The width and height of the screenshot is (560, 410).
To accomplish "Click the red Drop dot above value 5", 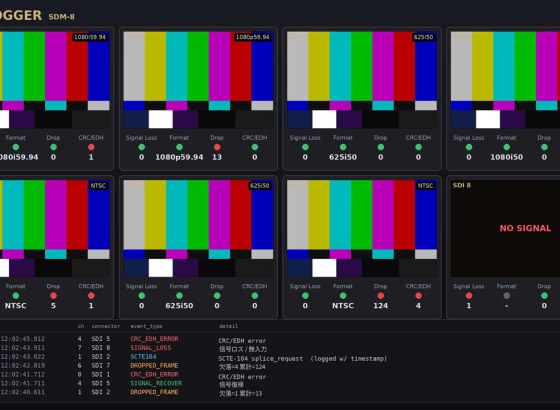I will [x=53, y=296].
